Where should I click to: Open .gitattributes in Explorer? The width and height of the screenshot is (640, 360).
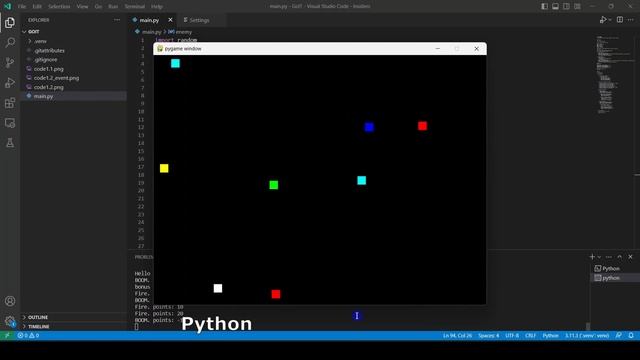(73, 51)
